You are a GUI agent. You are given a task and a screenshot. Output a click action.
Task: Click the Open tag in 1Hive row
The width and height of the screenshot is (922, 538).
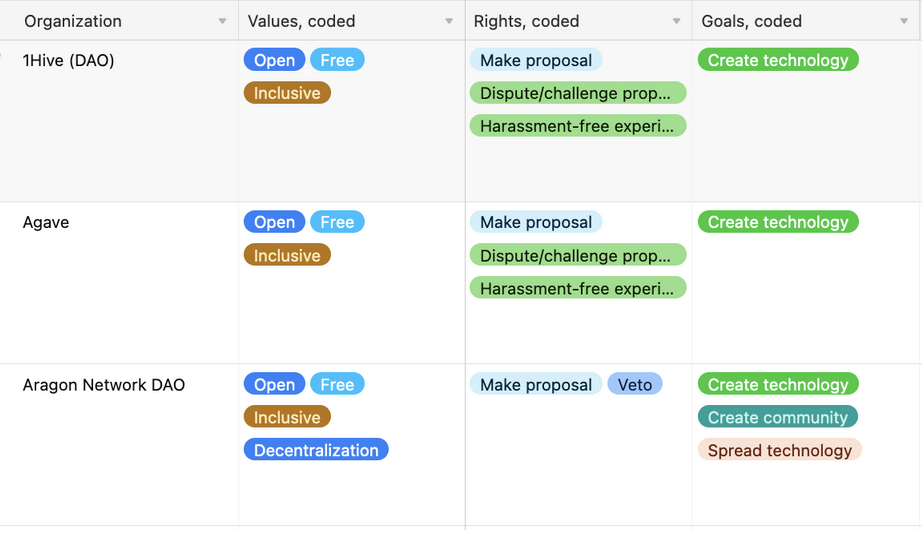(x=274, y=60)
